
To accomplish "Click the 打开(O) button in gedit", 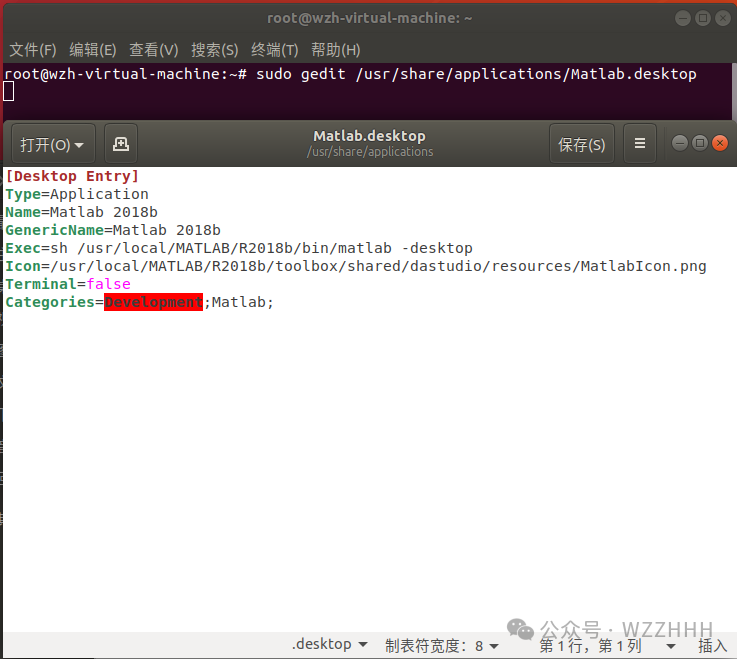I will click(x=53, y=144).
